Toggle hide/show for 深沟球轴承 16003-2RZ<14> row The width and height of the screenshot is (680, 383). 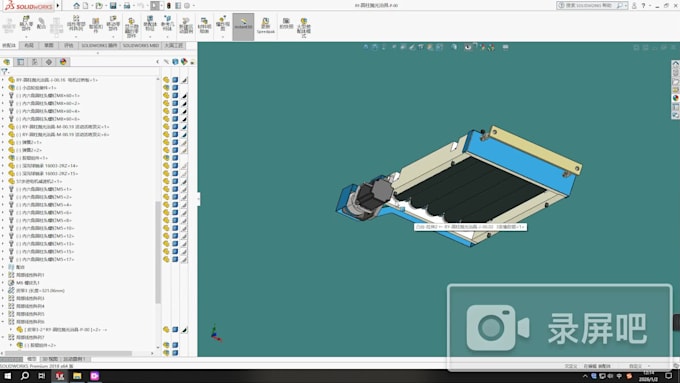(166, 166)
